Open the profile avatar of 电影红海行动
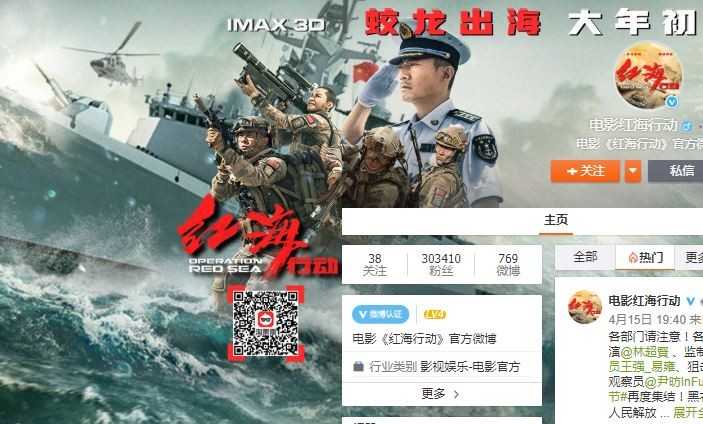Image resolution: width=703 pixels, height=424 pixels. click(x=648, y=75)
